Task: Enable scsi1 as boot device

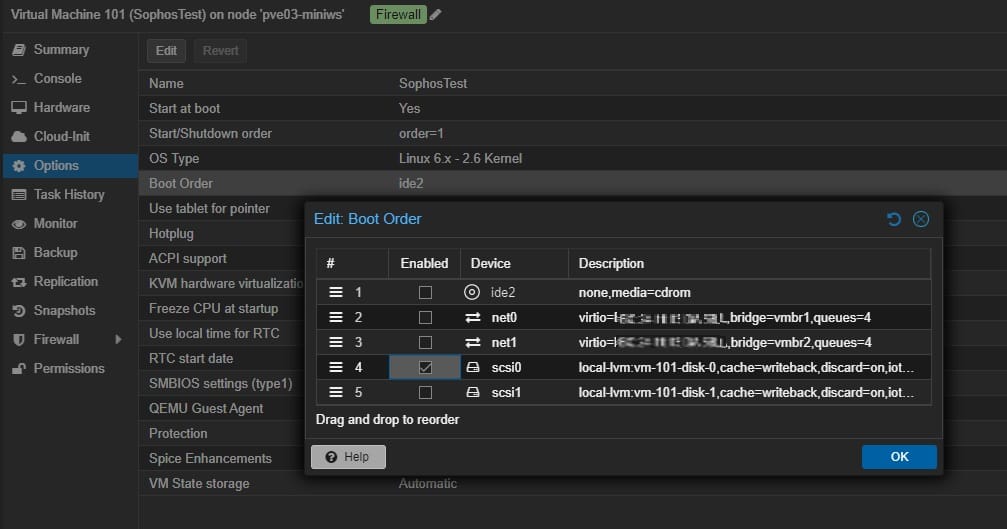Action: coord(425,392)
